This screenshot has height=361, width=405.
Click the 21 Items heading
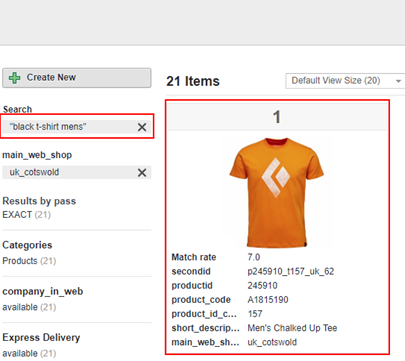193,81
